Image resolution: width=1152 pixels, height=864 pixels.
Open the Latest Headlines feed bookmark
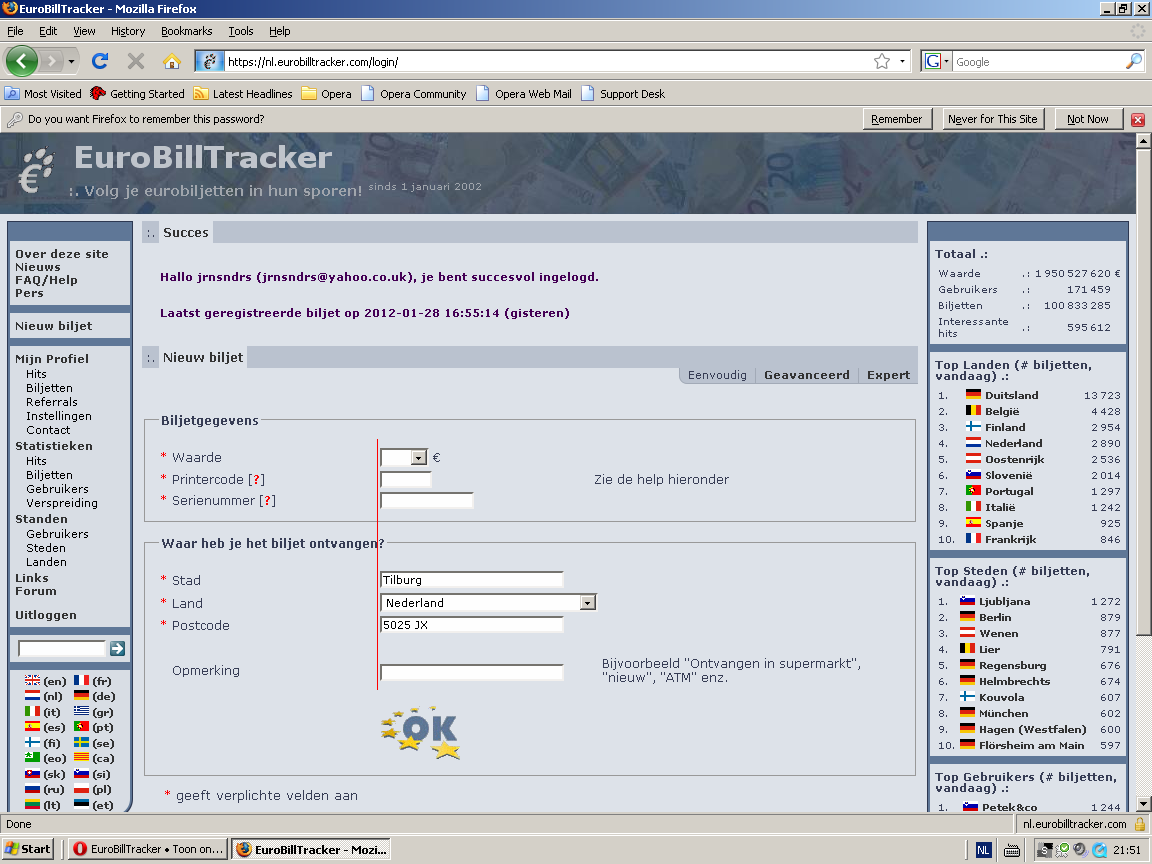[x=243, y=94]
